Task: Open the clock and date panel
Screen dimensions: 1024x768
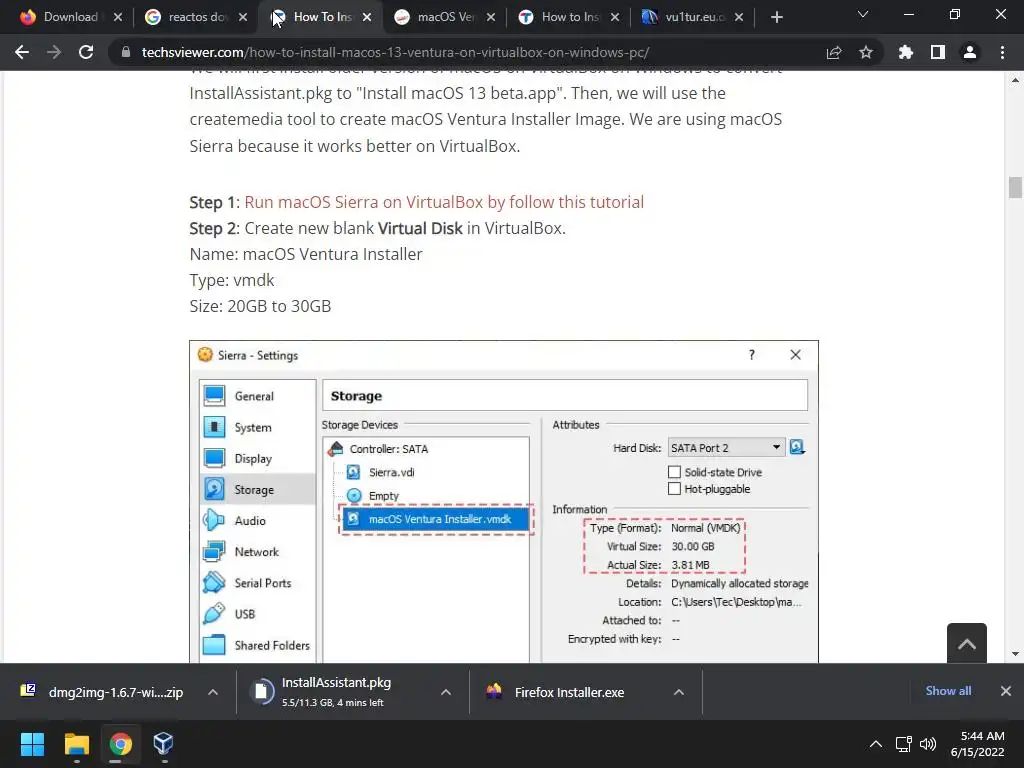Action: [977, 744]
